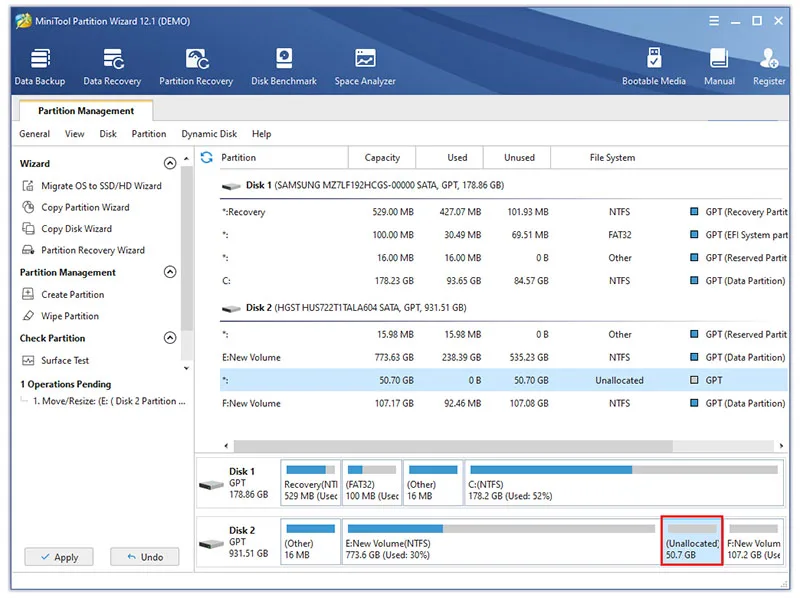
Task: Sort by the Capacity column header
Action: 382,158
